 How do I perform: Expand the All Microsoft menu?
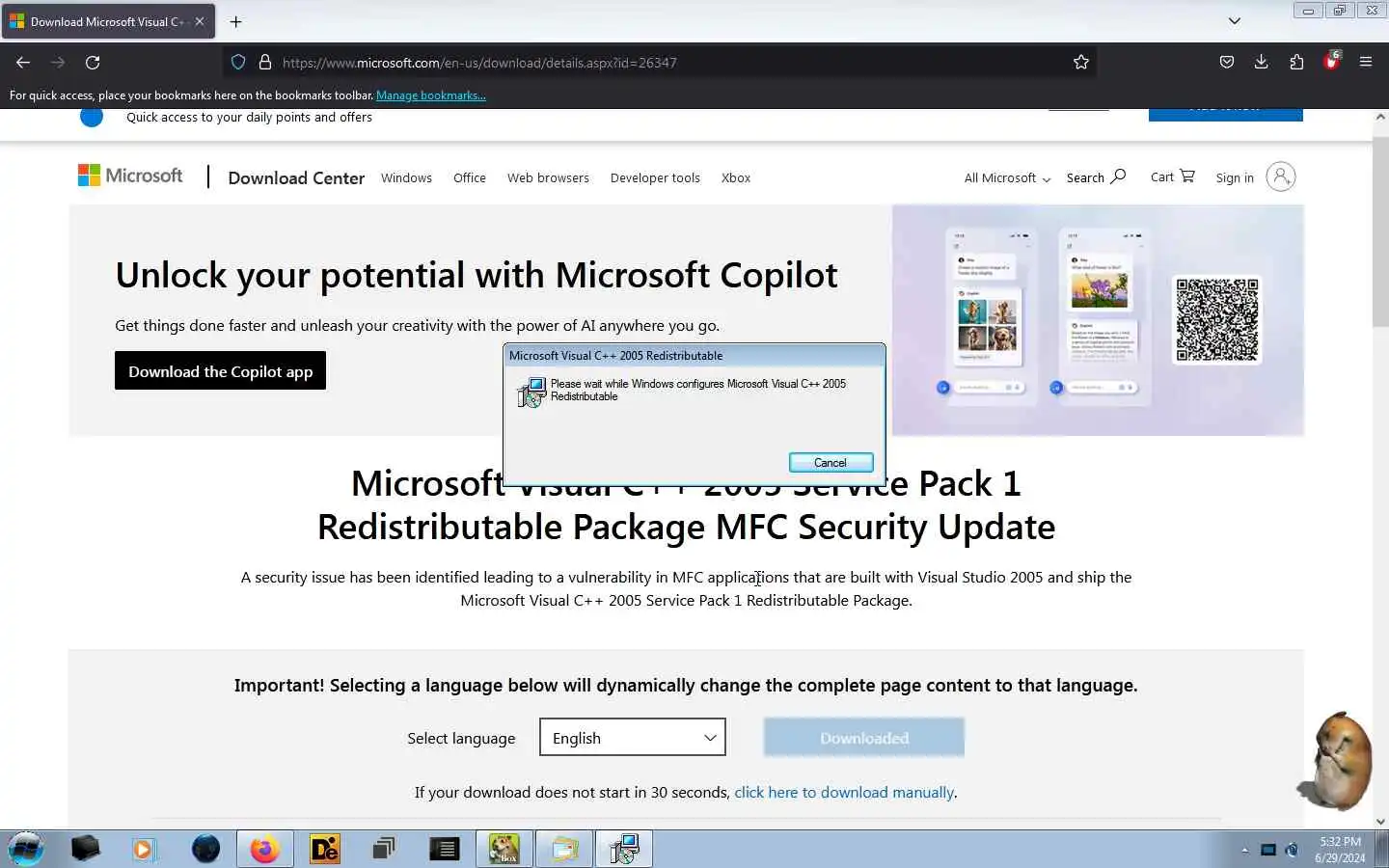tap(1007, 177)
